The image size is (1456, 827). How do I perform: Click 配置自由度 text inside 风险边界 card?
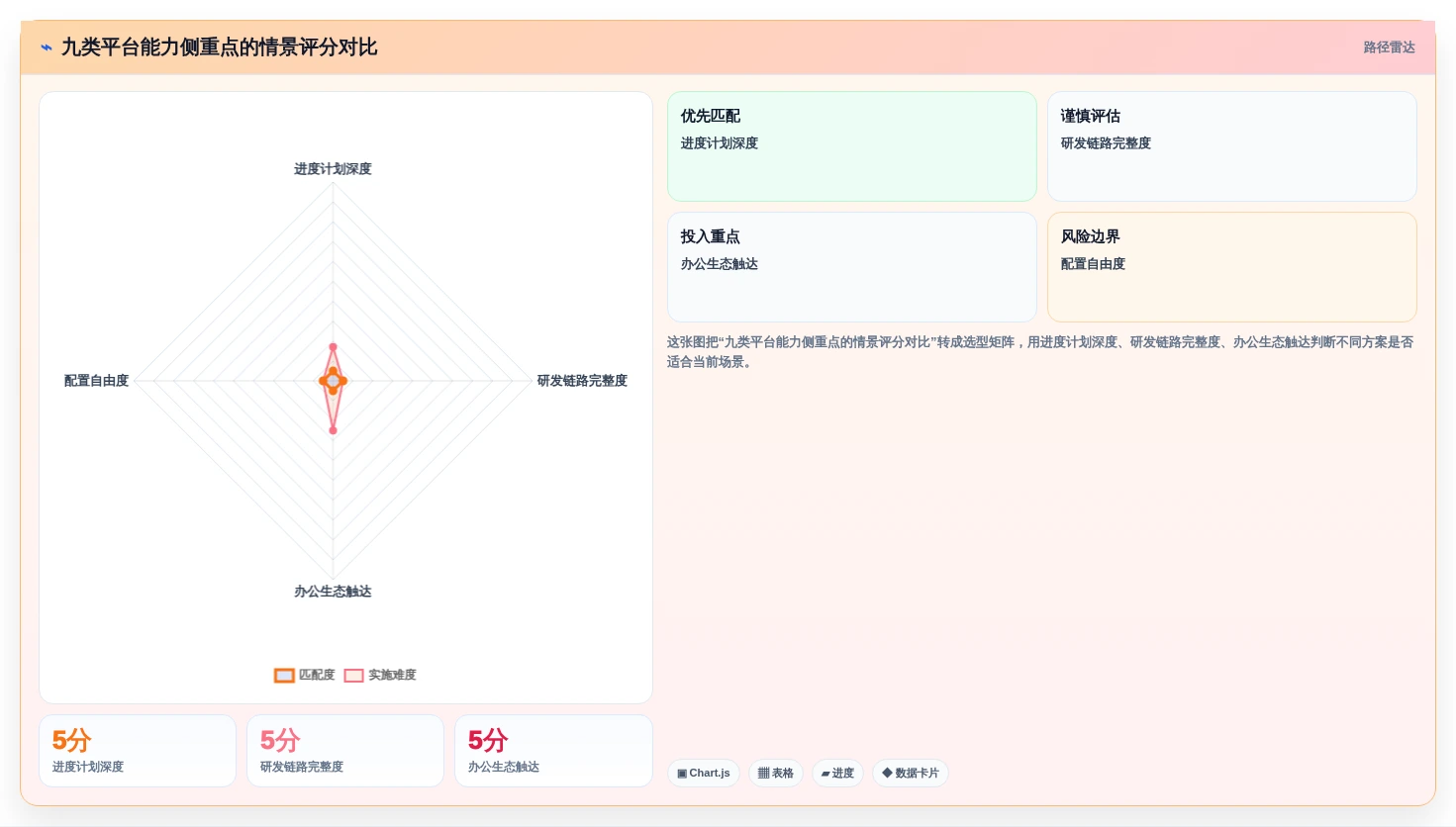pyautogui.click(x=1093, y=264)
